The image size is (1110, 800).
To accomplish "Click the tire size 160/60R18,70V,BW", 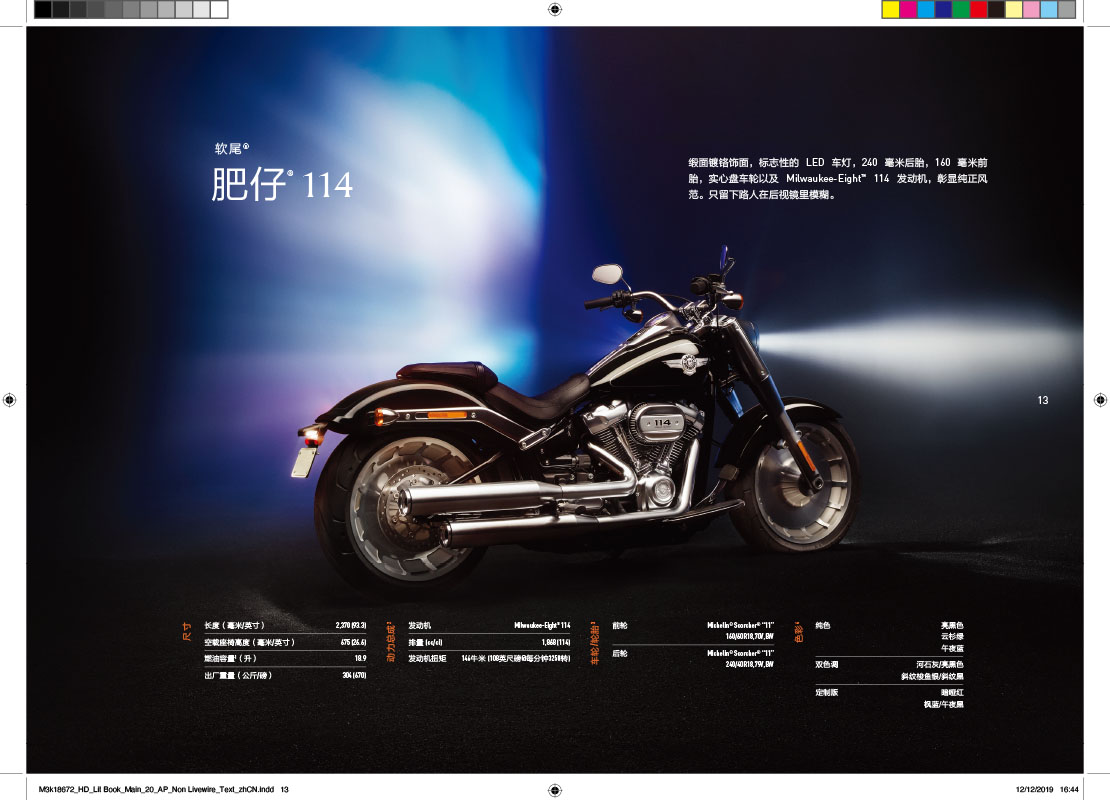I will click(x=750, y=636).
